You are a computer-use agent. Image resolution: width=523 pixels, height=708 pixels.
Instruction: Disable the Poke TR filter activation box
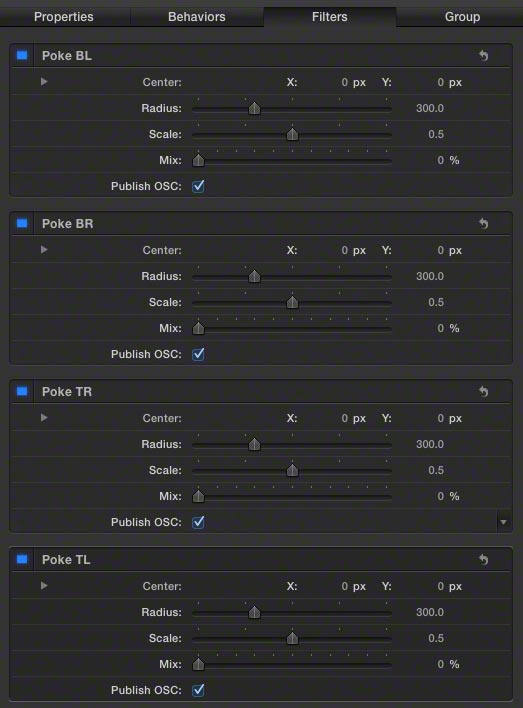pyautogui.click(x=22, y=391)
